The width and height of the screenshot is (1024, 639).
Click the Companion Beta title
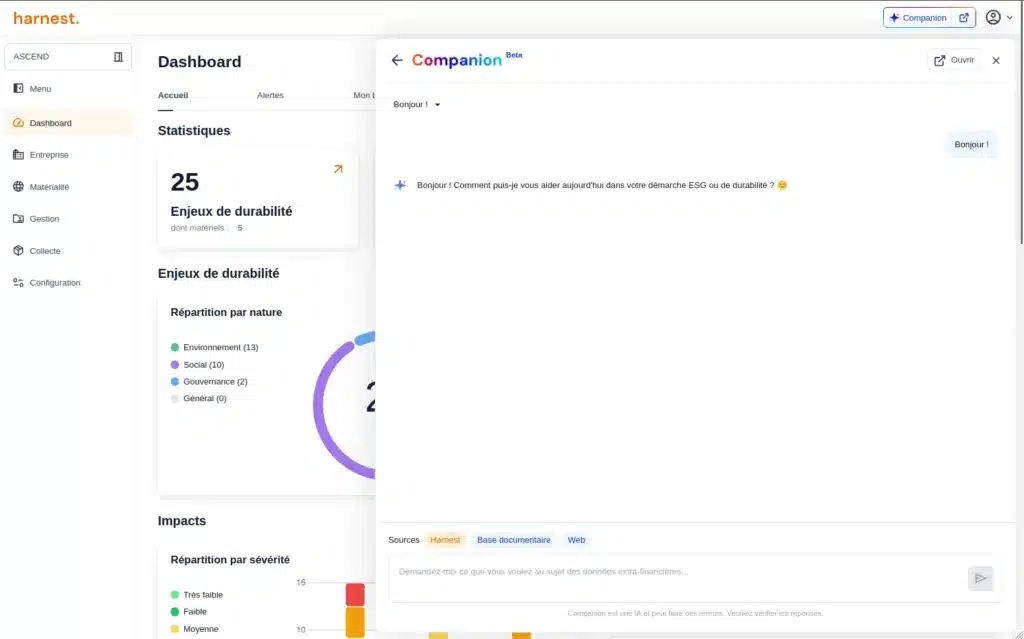point(466,60)
